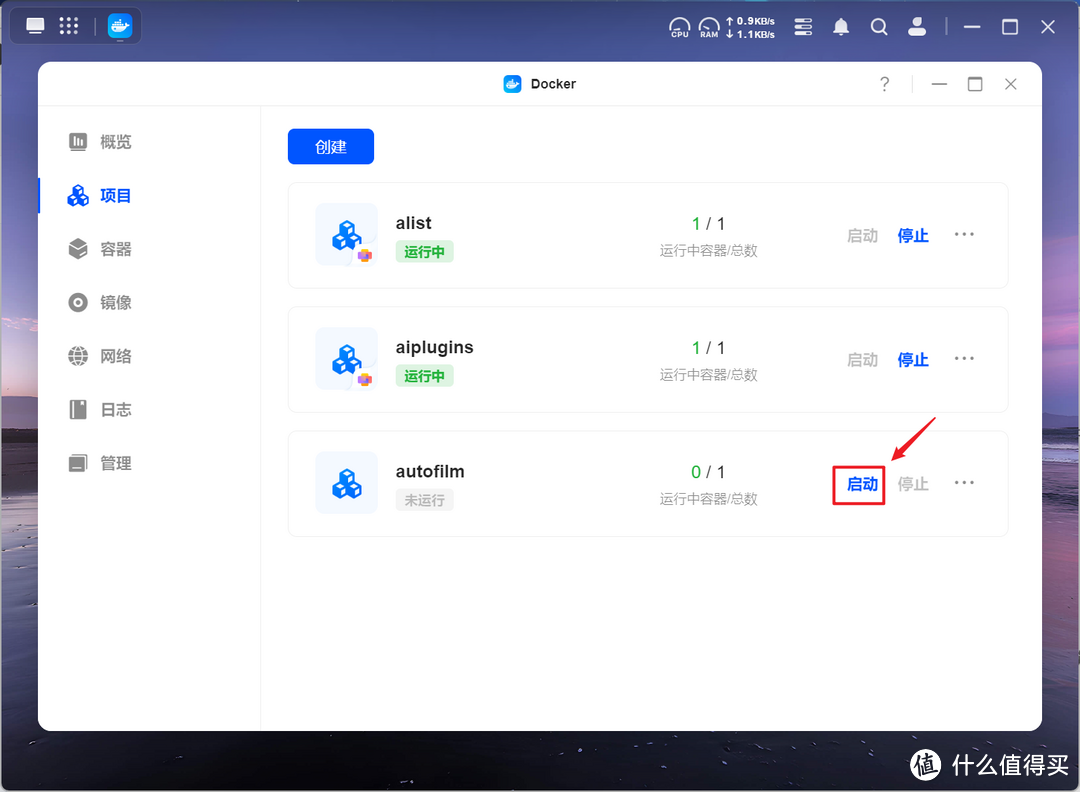Open more options menu for autofilm project
This screenshot has width=1080, height=792.
(964, 483)
